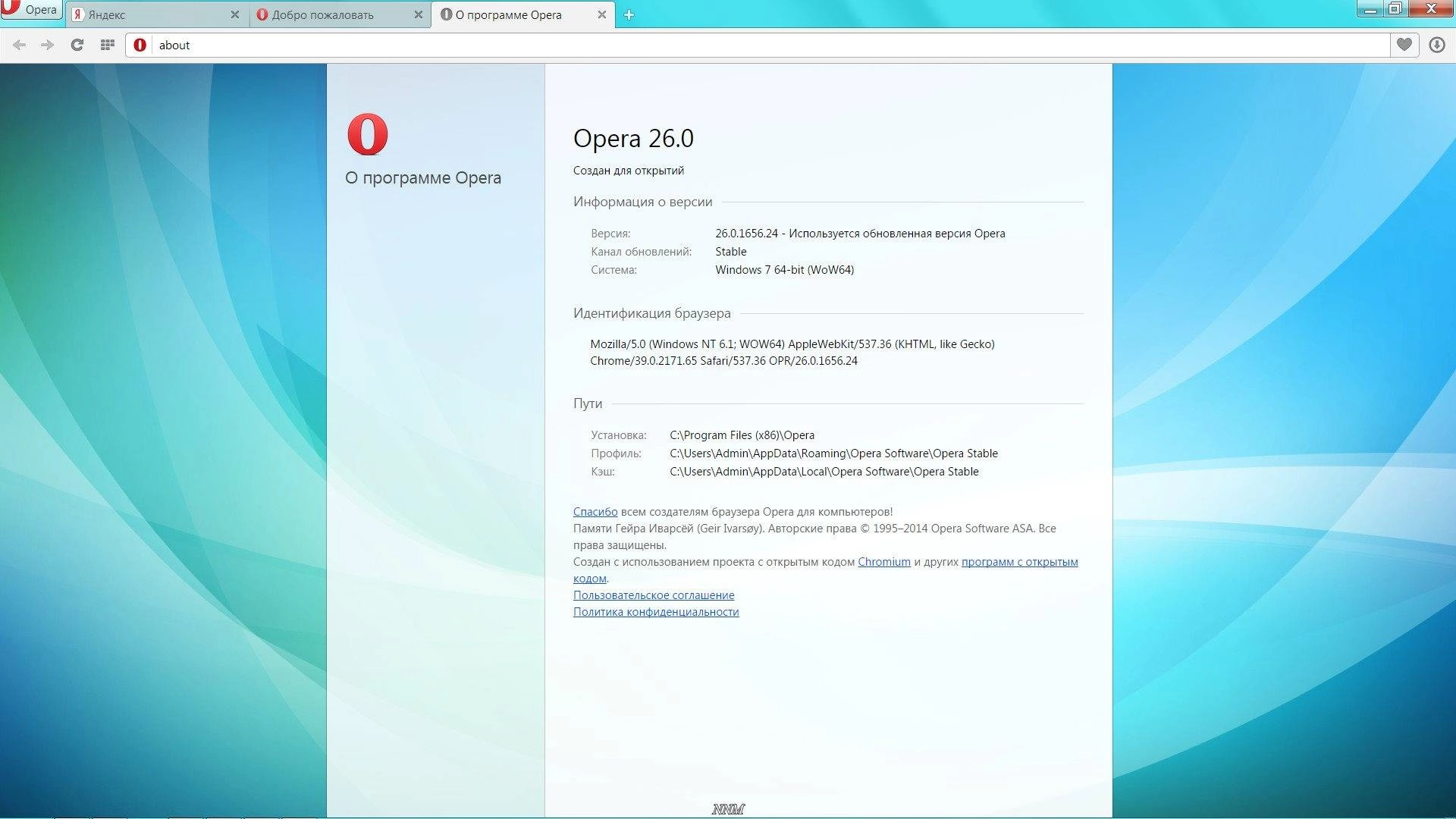Click the О программе Opera sidebar heading
The image size is (1456, 819).
coord(423,178)
